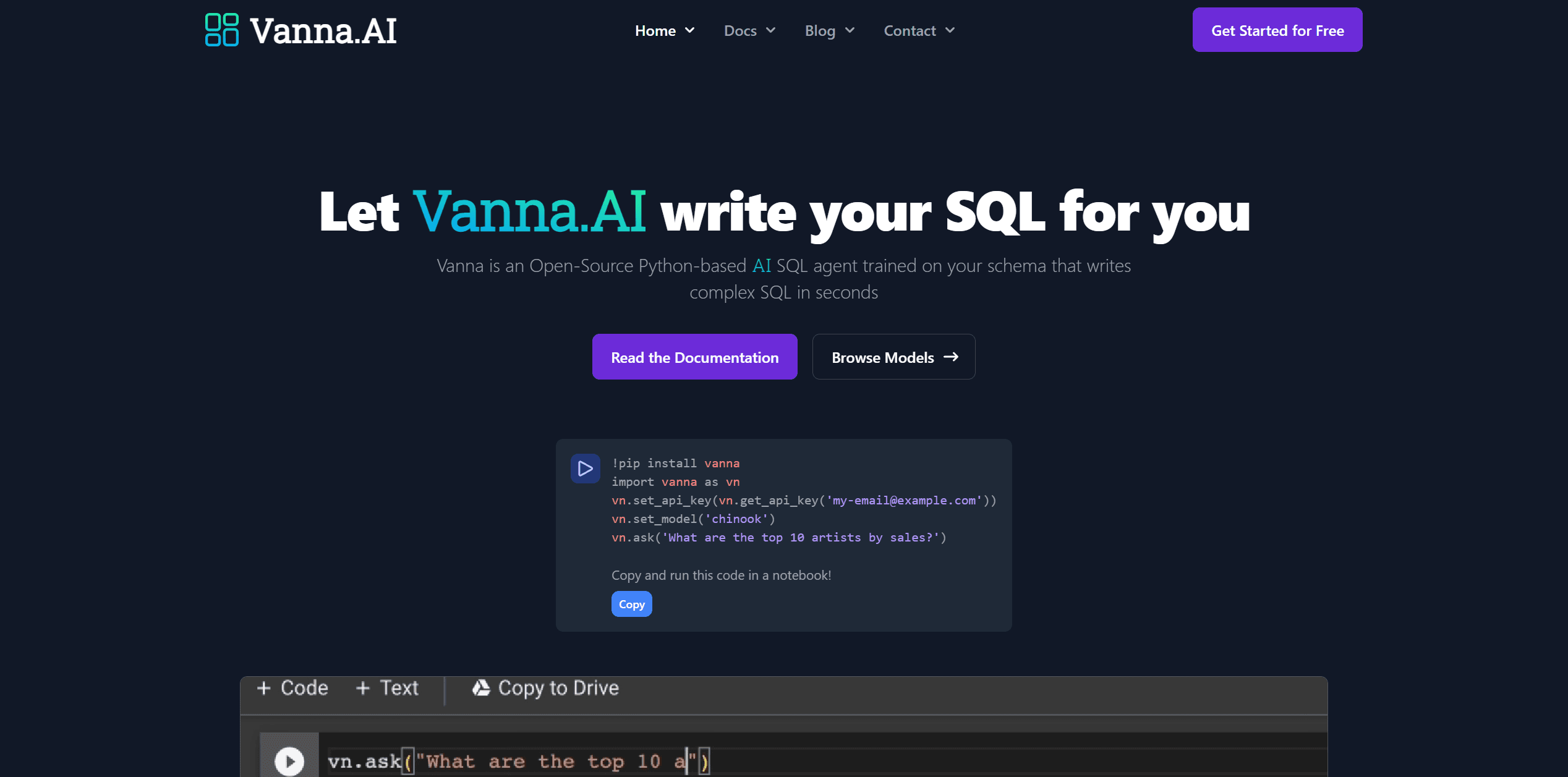This screenshot has width=1568, height=777.
Task: Click 'Copy and run this code in a notebook!' text
Action: (721, 575)
